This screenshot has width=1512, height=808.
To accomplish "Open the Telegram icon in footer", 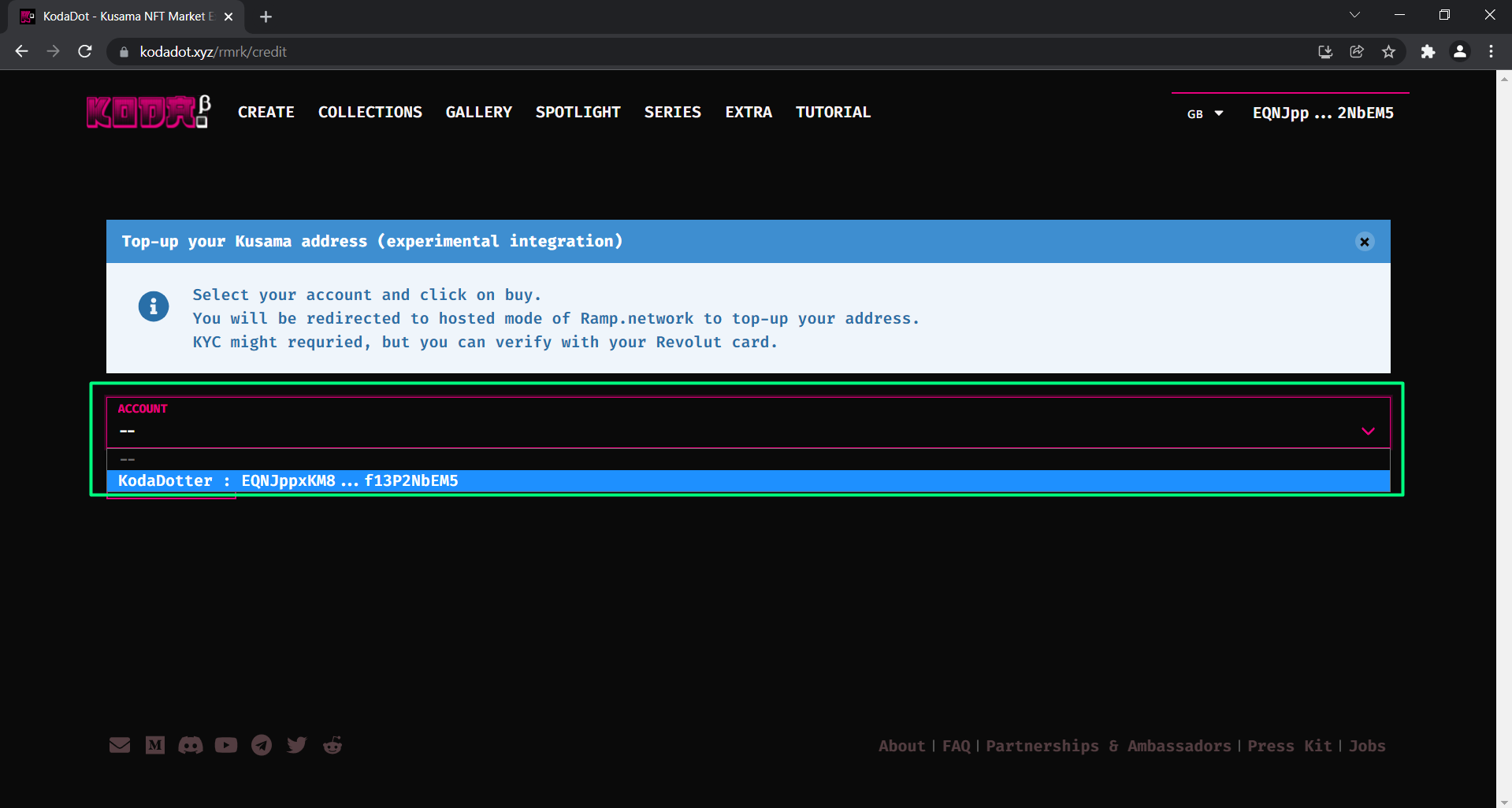I will pyautogui.click(x=262, y=745).
